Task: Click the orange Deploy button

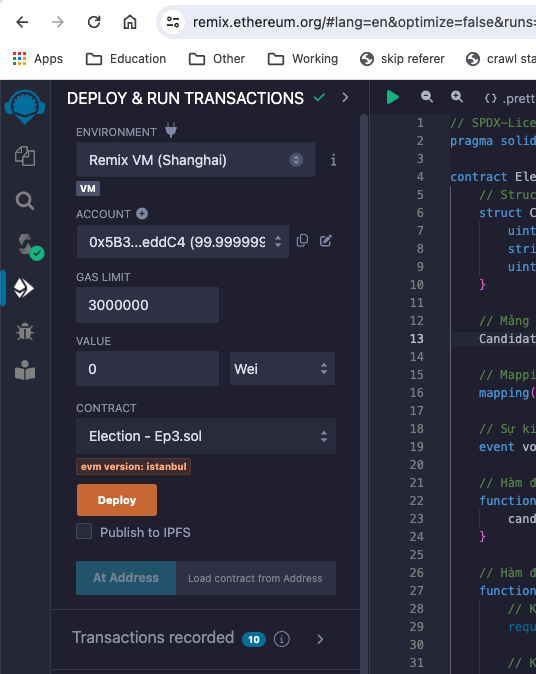Action: (x=117, y=500)
